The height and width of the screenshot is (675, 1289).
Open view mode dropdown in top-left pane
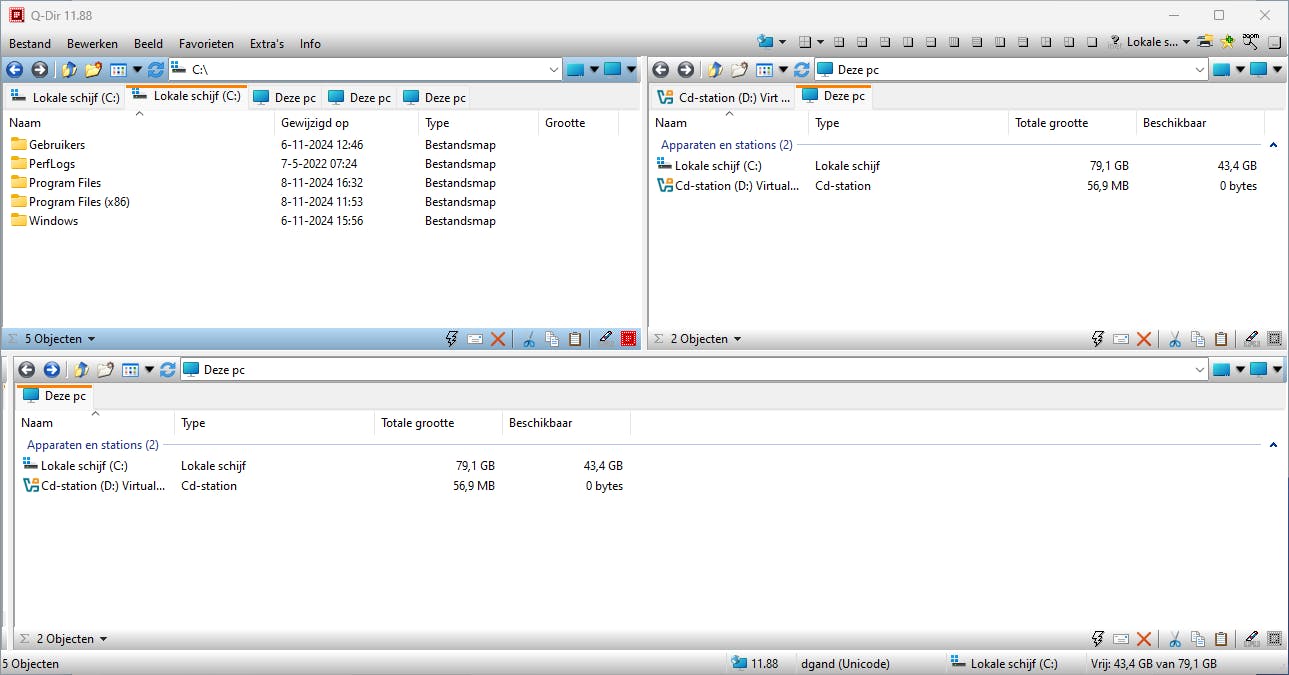pos(138,69)
